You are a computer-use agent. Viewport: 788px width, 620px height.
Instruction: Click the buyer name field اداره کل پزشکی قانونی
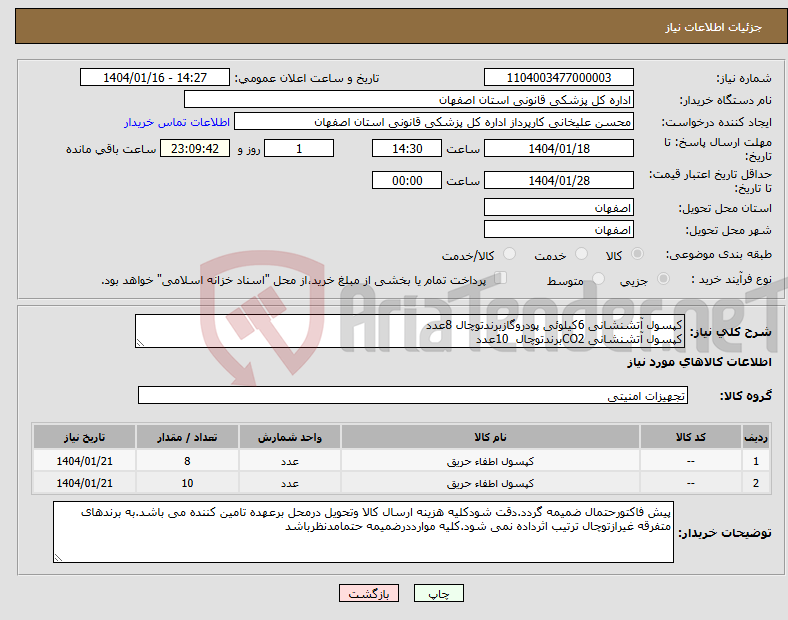tap(409, 99)
